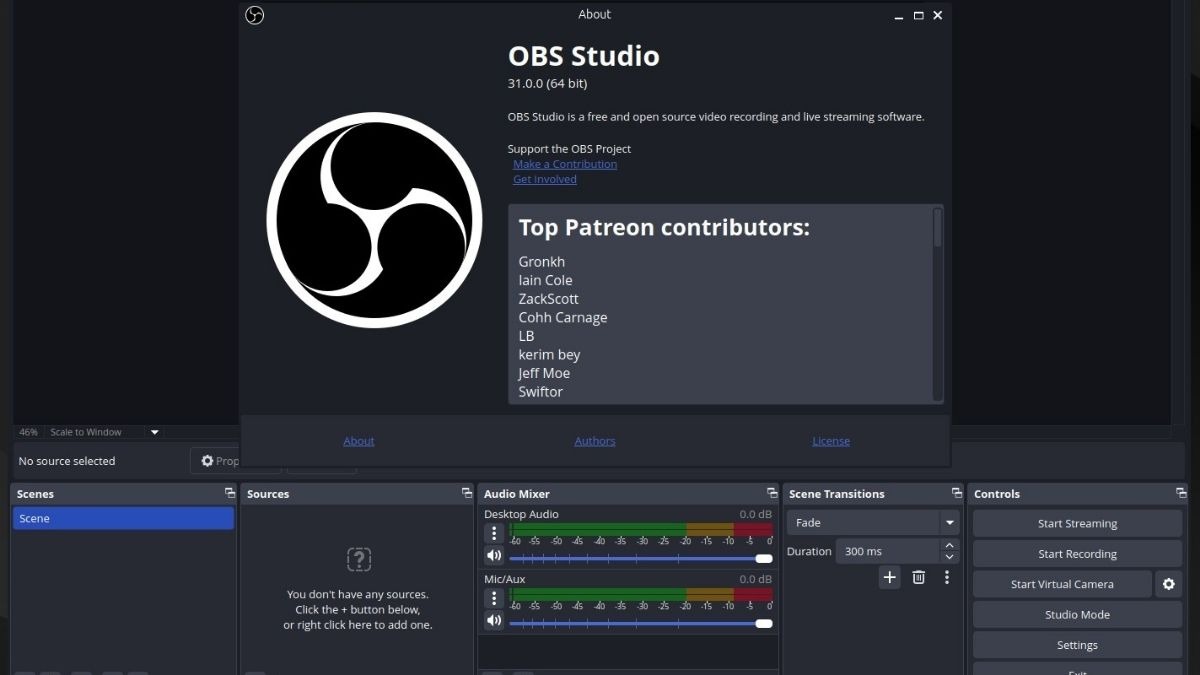This screenshot has width=1200, height=675.
Task: Click the kerim bey contributor name
Action: (x=549, y=355)
